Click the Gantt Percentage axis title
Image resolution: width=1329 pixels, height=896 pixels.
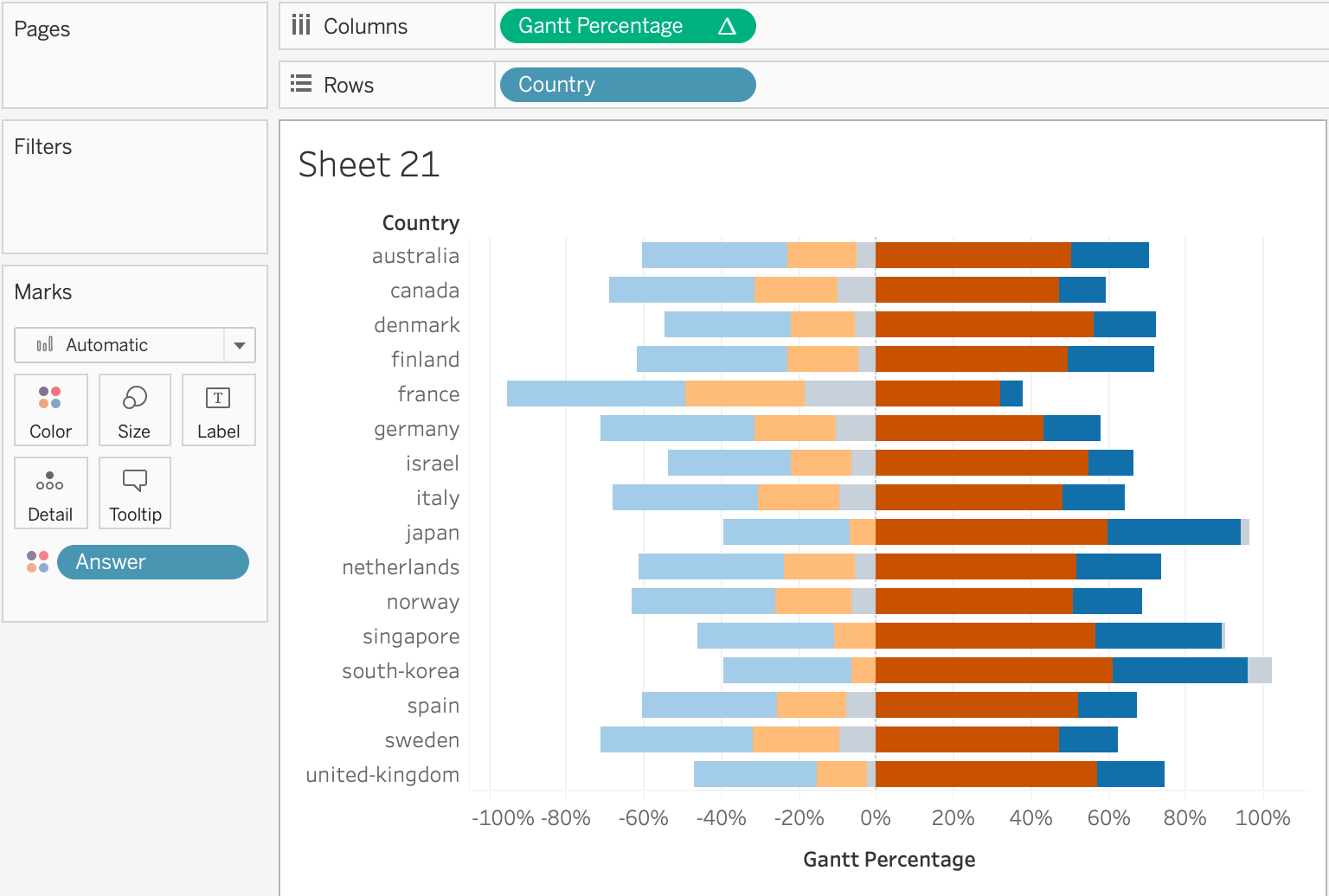coord(889,860)
